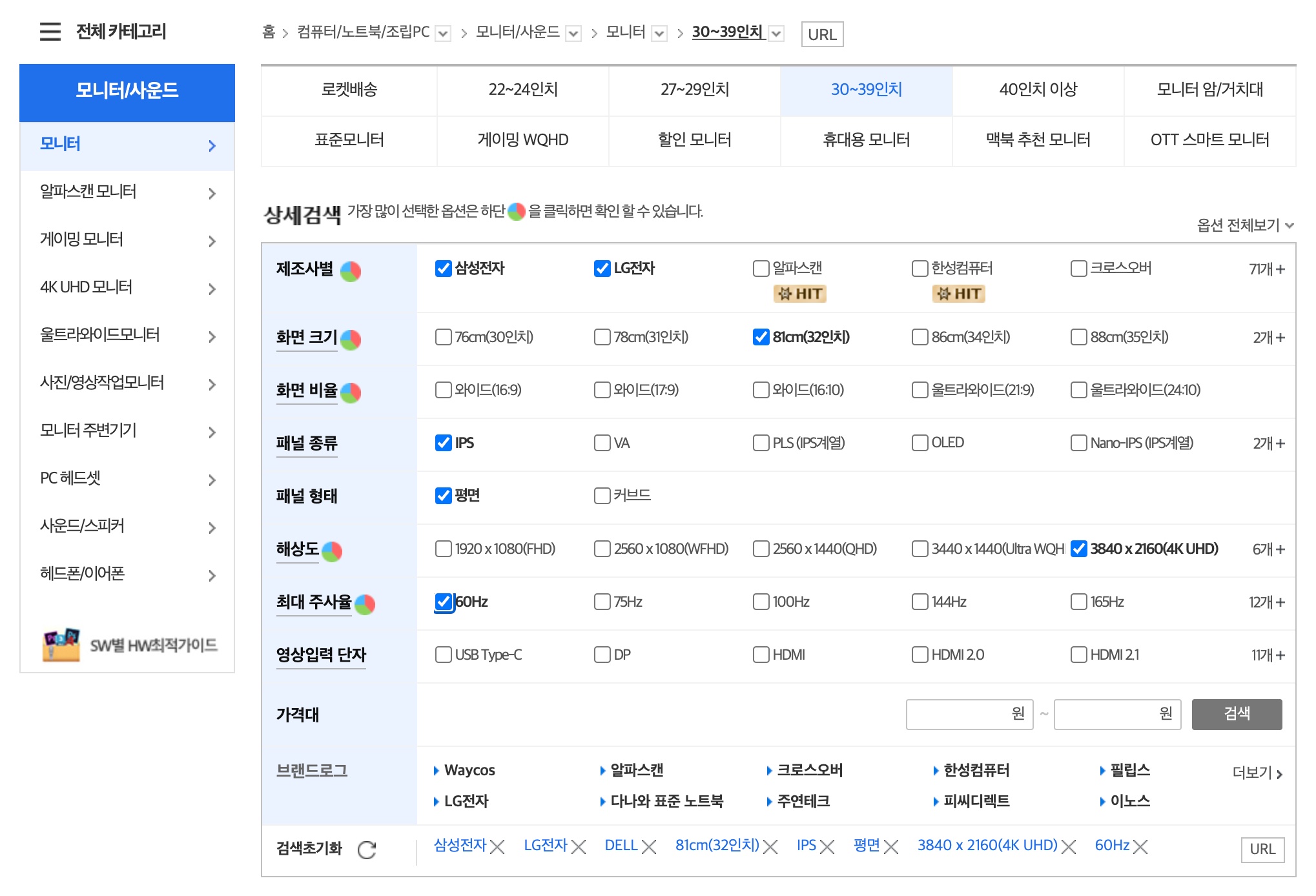Click the pie chart icon beside 최대 주사율

click(x=365, y=606)
